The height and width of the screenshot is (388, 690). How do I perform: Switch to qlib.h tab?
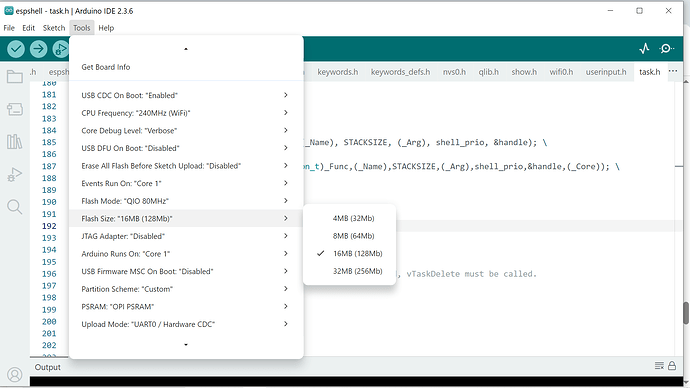[488, 72]
